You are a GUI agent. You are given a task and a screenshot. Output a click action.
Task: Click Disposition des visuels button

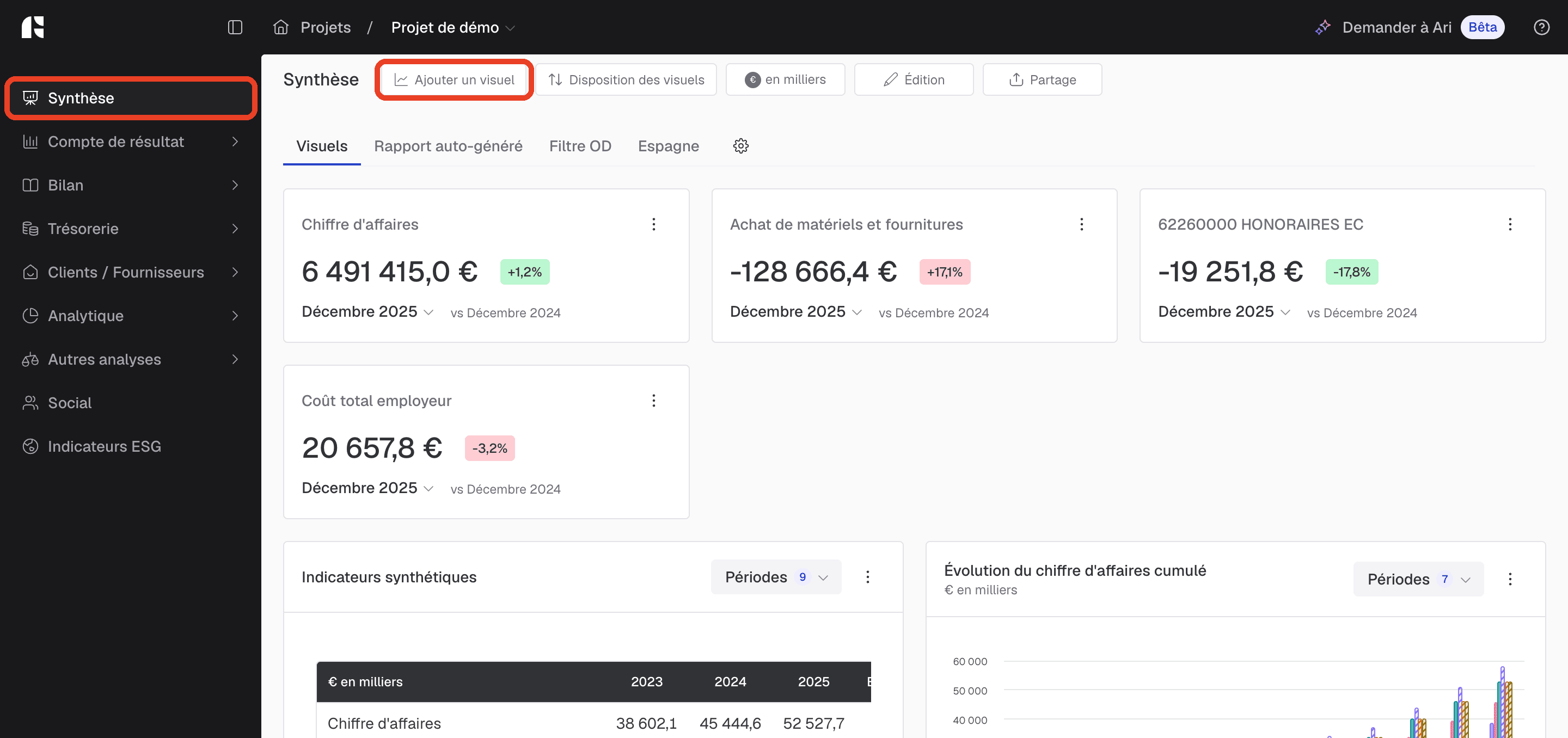[626, 79]
